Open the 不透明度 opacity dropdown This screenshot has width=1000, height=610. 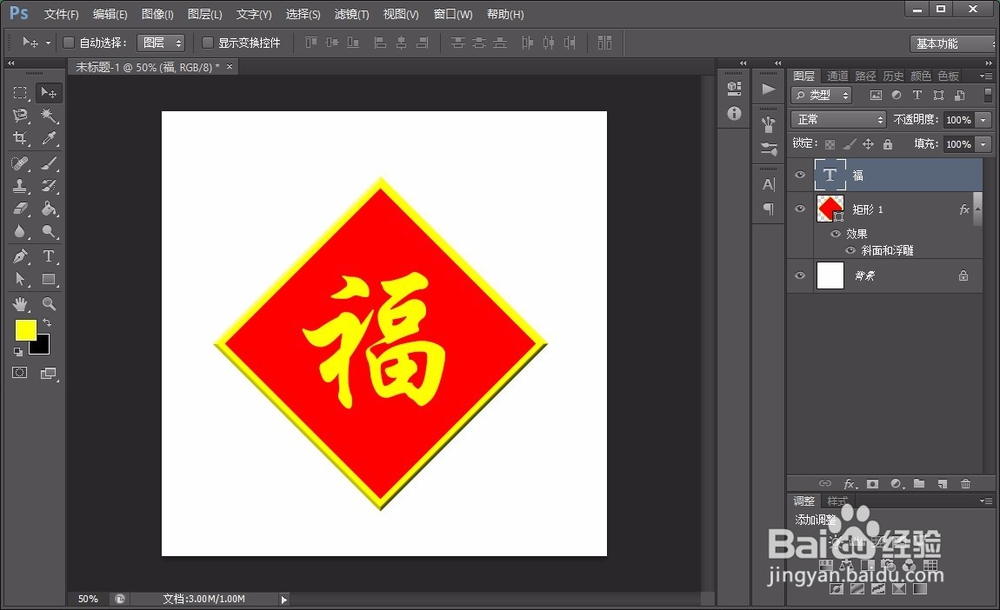[983, 118]
